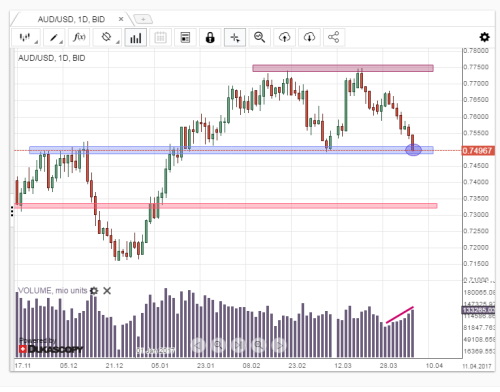Screen dimensions: 500x392
Task: Click the share chart icon
Action: tap(334, 37)
